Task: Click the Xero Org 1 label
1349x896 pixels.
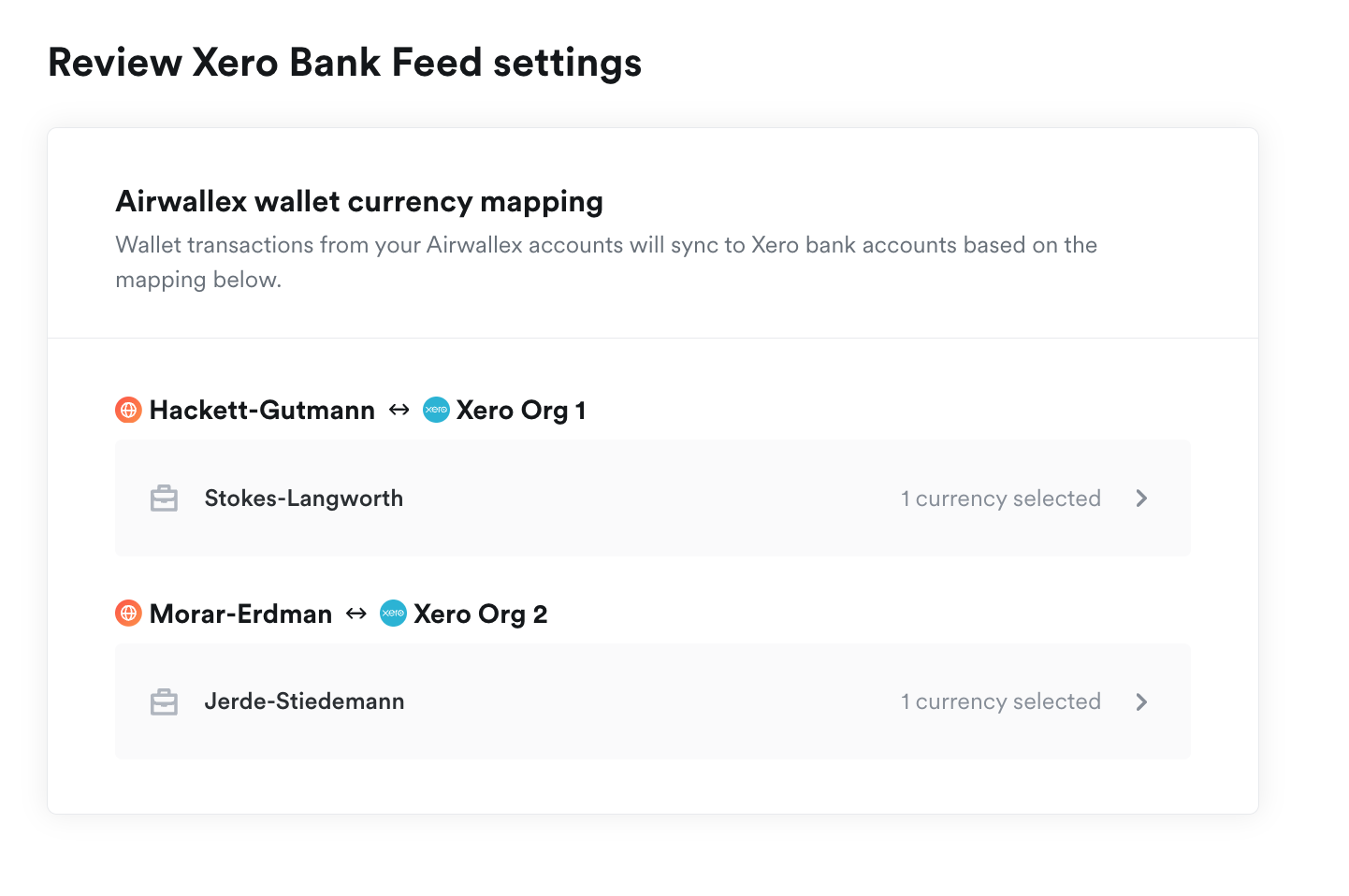Action: click(521, 410)
